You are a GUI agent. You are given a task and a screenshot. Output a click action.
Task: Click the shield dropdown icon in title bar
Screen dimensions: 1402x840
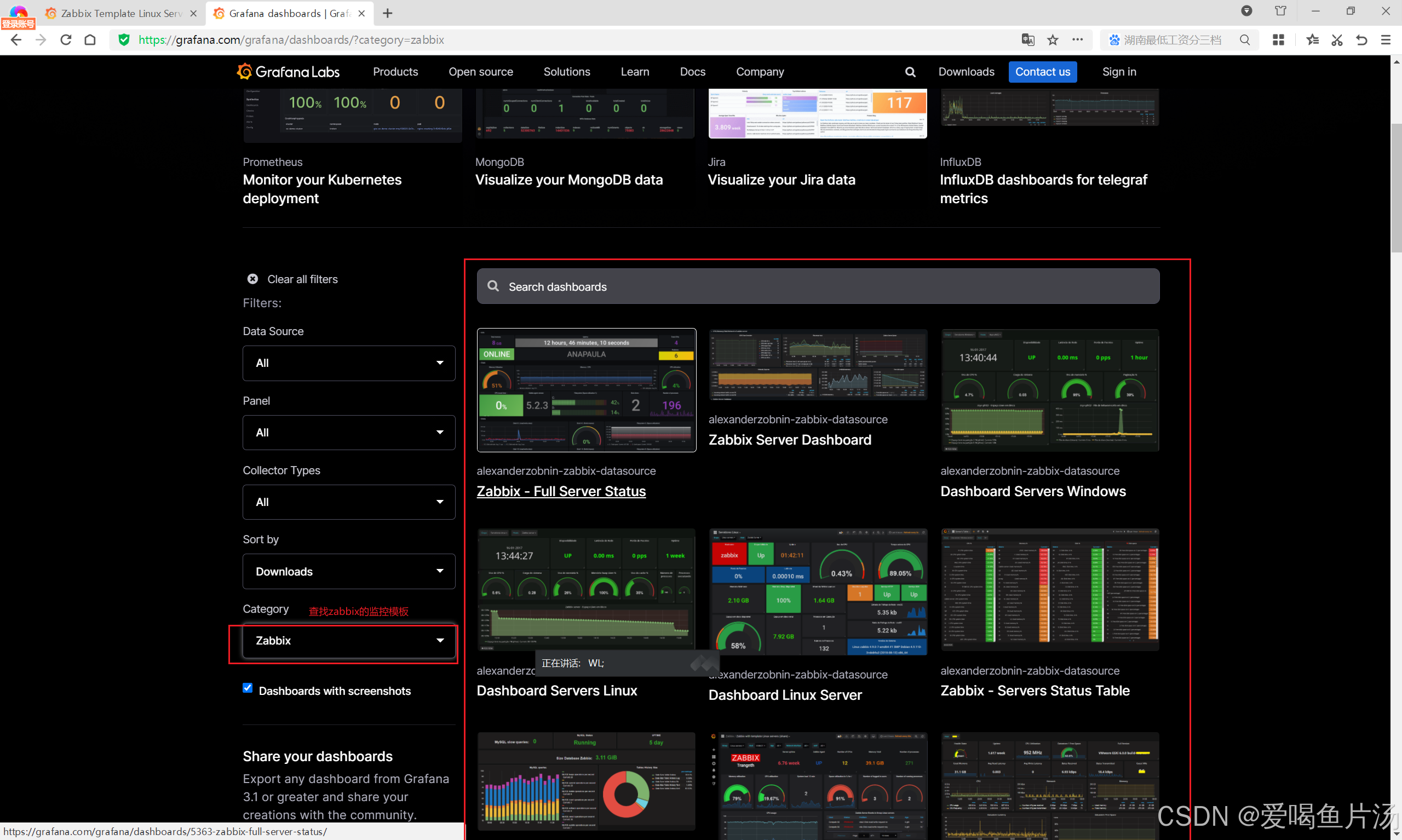click(x=1246, y=11)
